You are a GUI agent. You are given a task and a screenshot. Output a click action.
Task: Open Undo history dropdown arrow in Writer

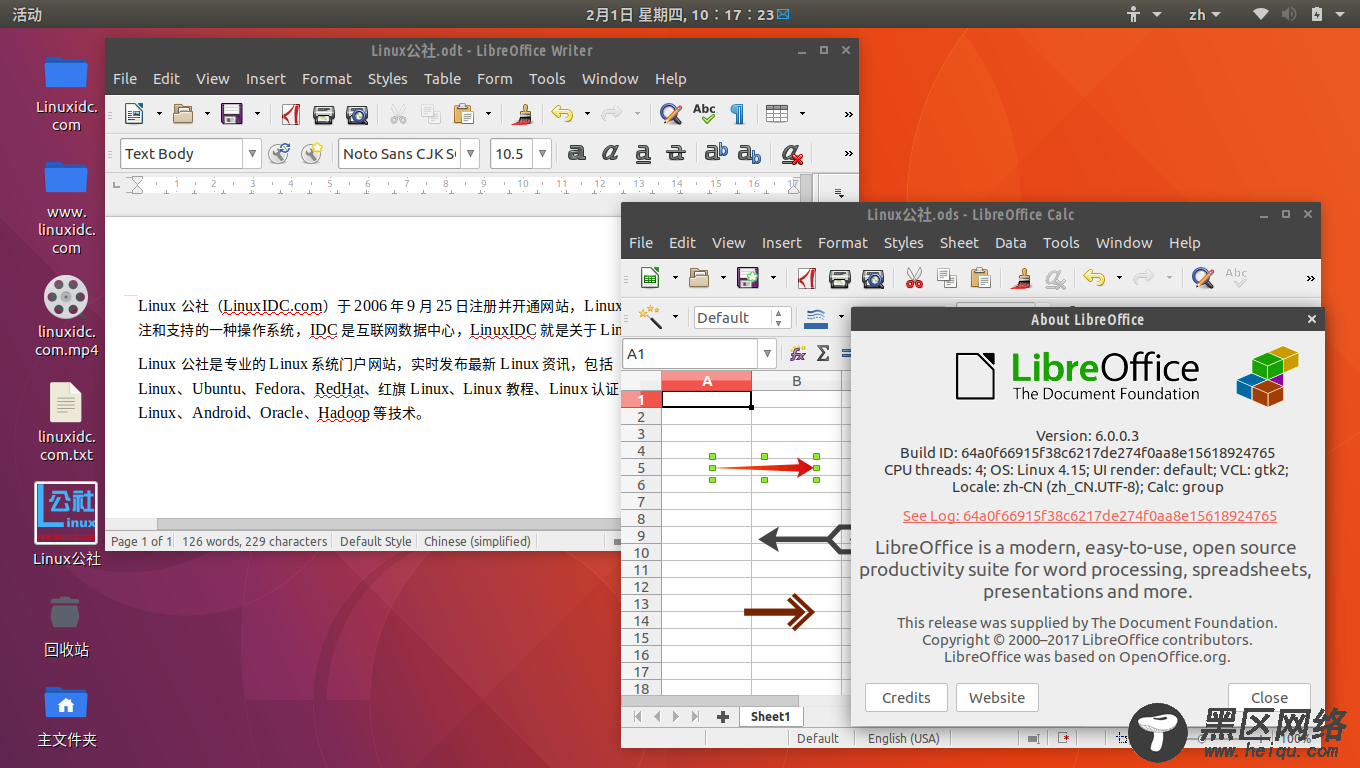click(x=587, y=114)
